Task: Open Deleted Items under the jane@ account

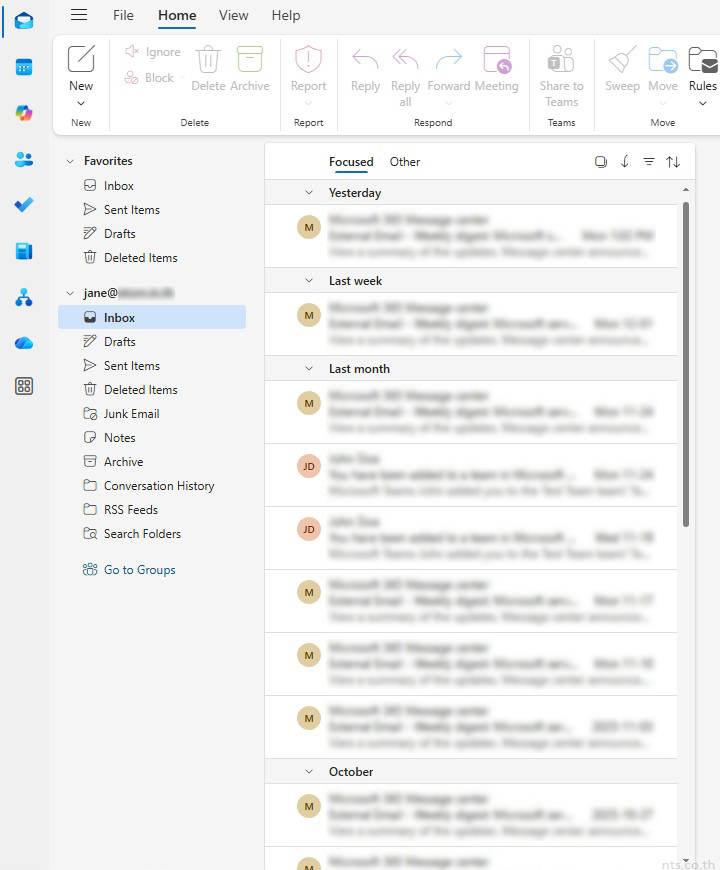Action: point(152,390)
